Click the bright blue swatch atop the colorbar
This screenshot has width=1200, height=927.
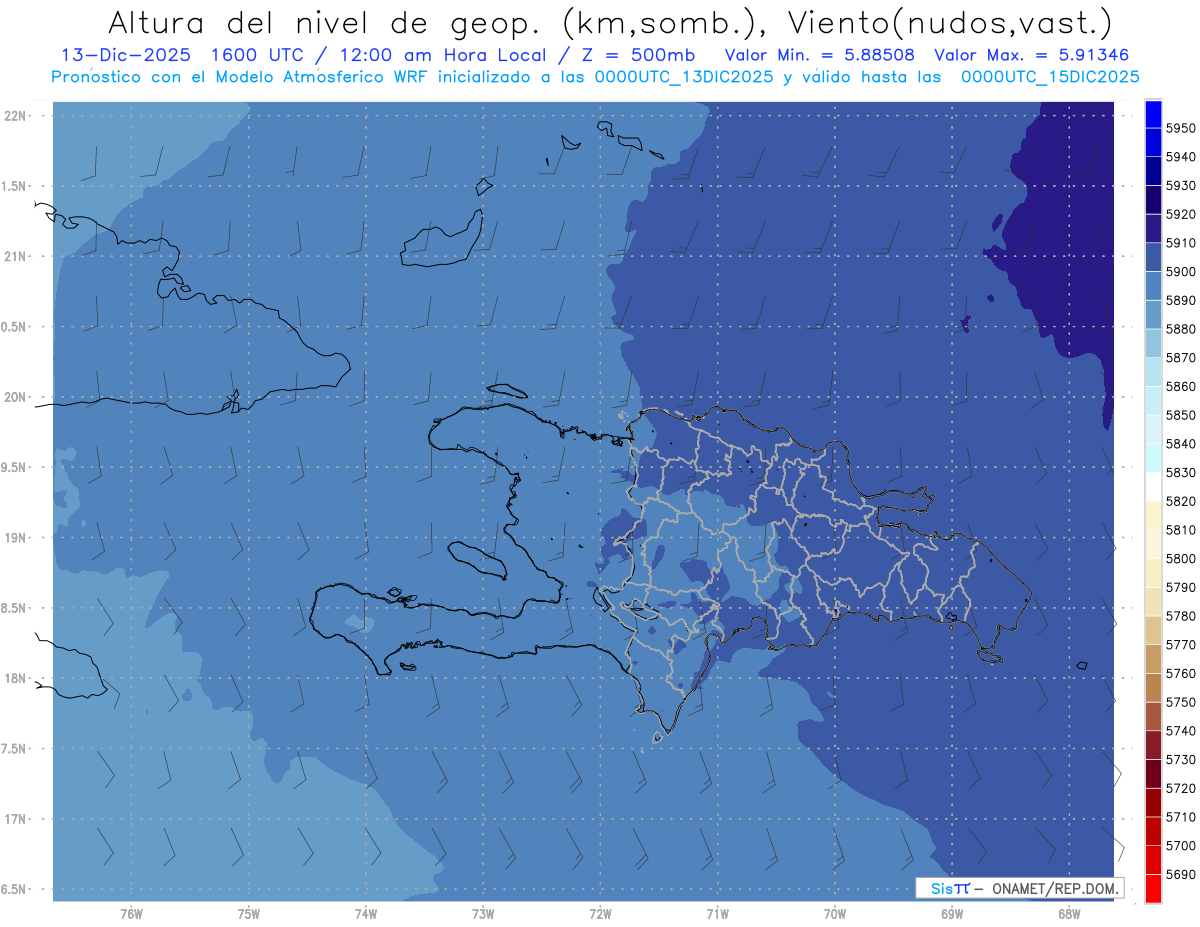[x=1153, y=113]
